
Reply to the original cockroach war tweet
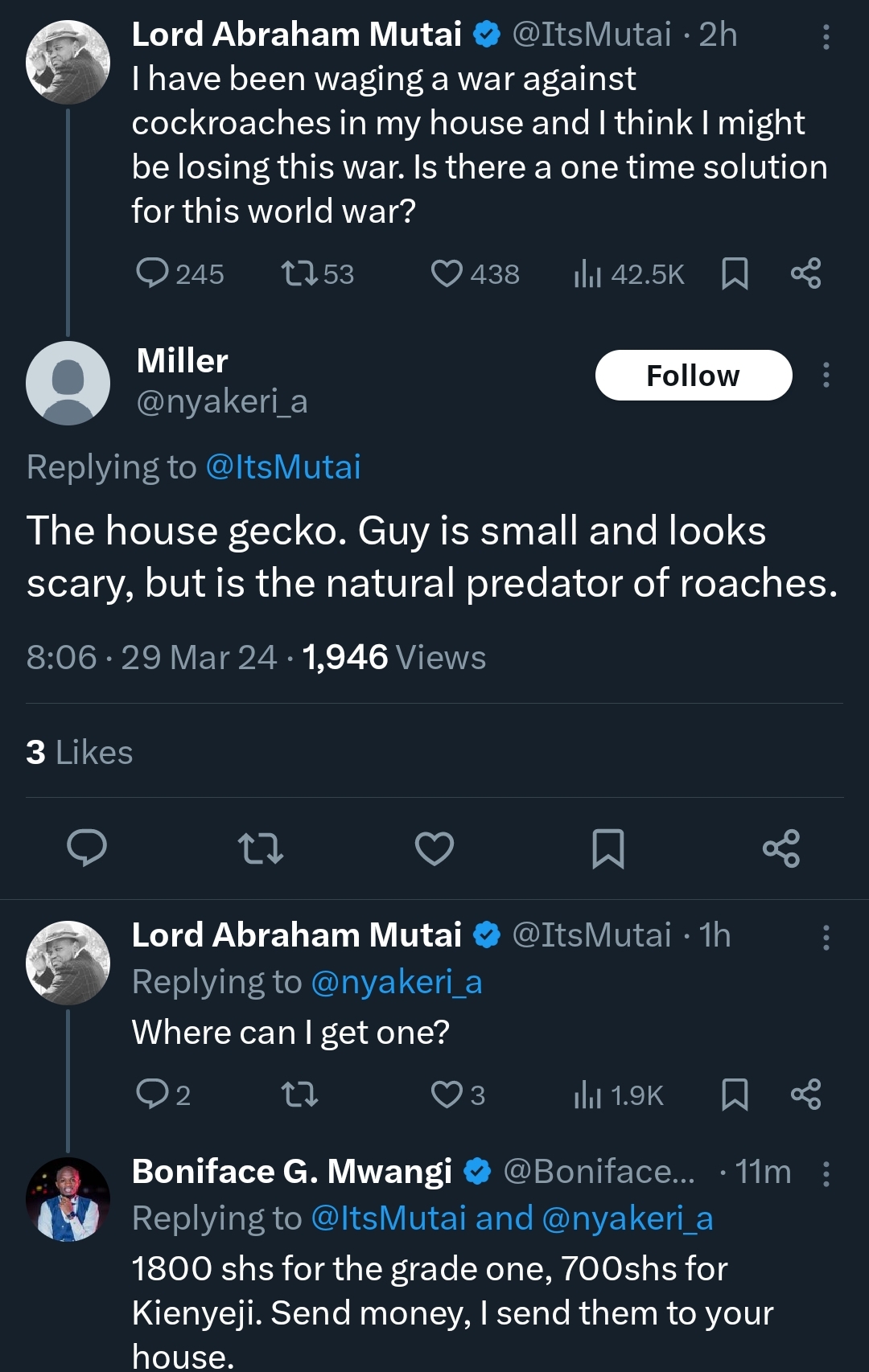152,273
